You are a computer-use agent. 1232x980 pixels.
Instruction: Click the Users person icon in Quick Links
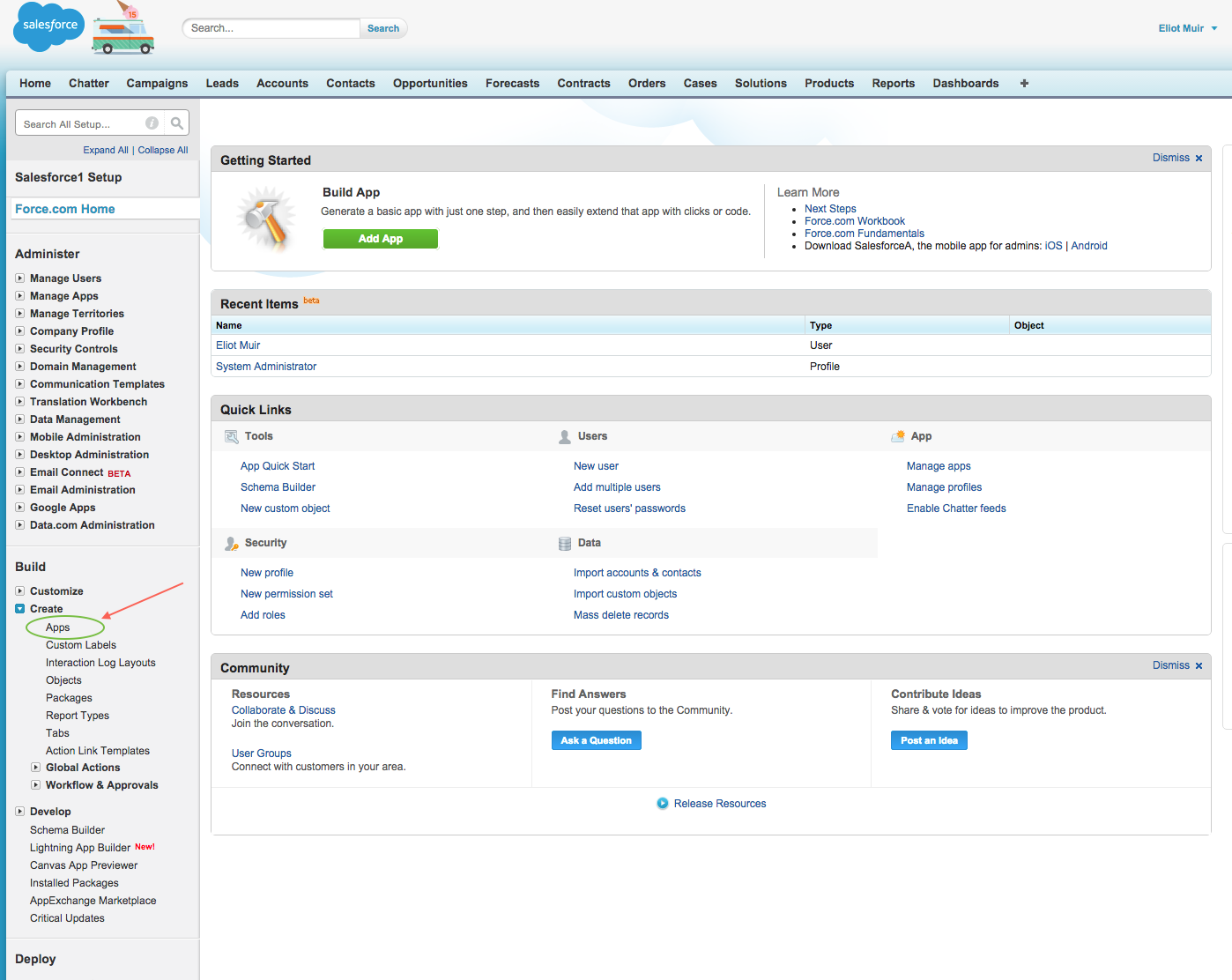coord(565,437)
